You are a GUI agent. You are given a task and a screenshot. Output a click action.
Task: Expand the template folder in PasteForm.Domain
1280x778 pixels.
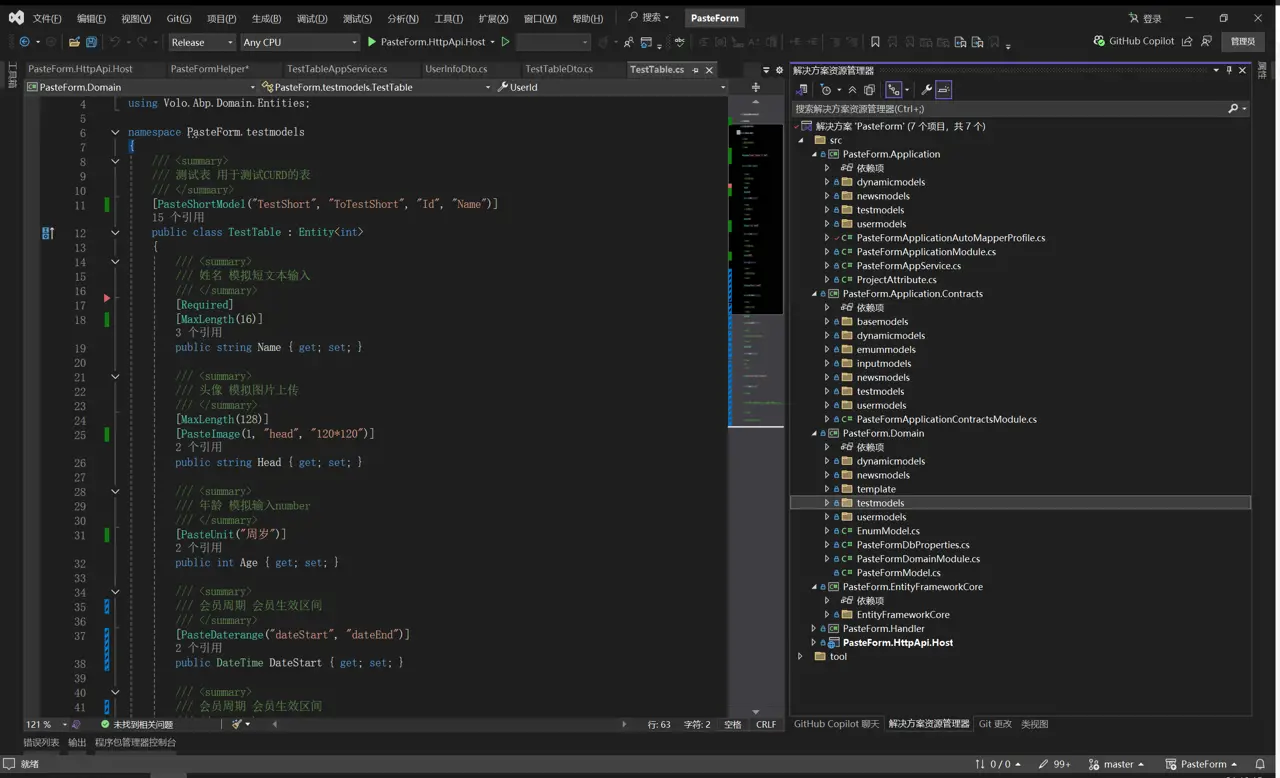coord(827,489)
